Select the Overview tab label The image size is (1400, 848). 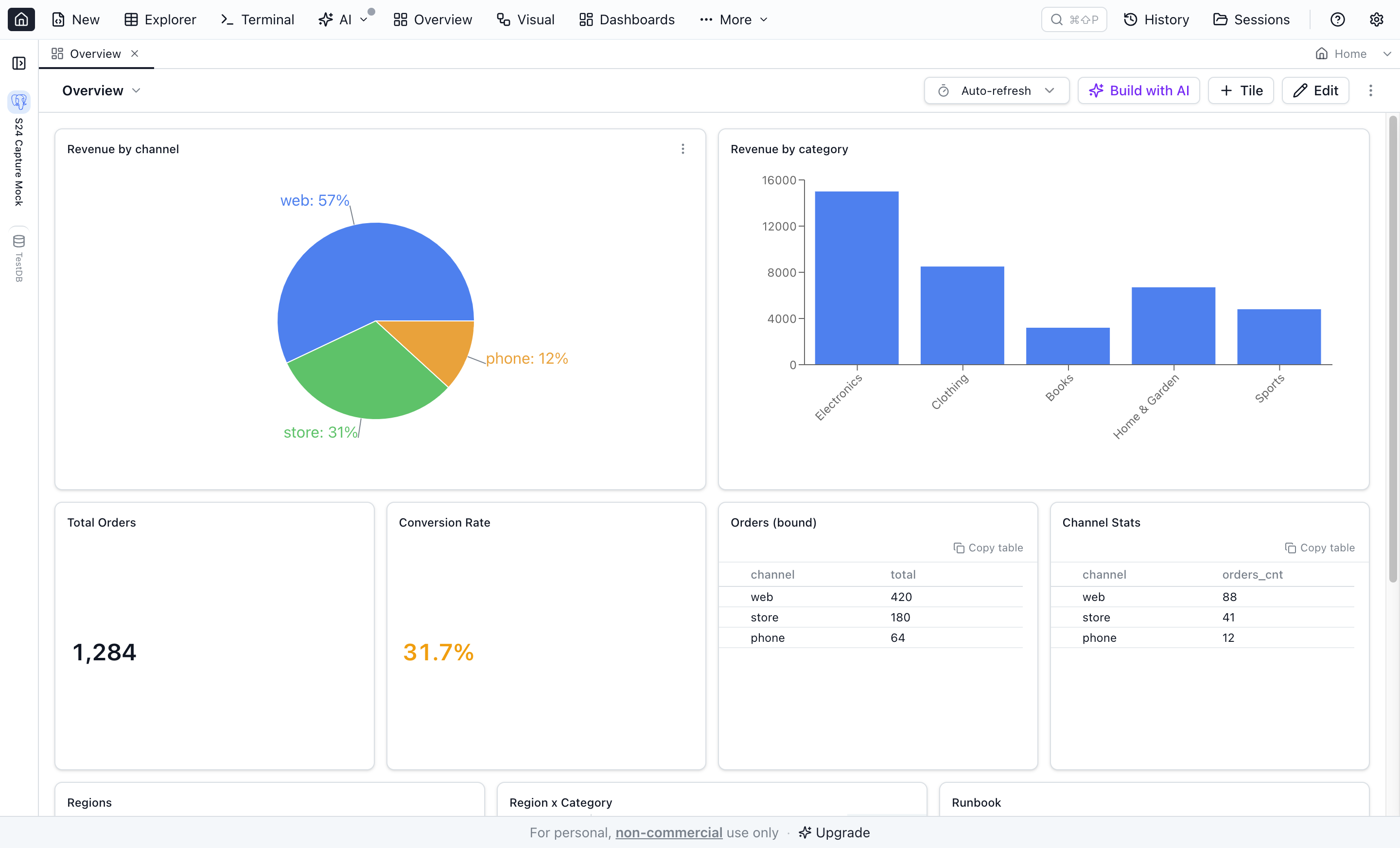click(95, 53)
